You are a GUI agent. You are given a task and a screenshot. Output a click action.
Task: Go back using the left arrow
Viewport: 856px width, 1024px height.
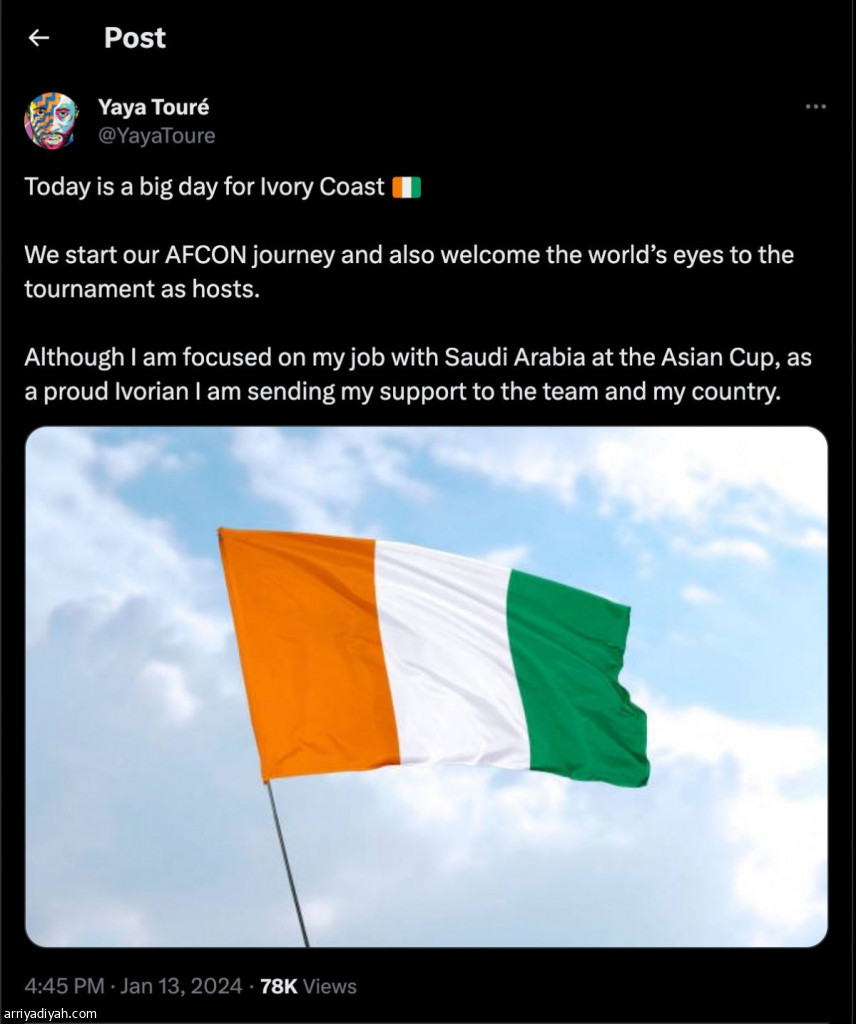tap(38, 38)
